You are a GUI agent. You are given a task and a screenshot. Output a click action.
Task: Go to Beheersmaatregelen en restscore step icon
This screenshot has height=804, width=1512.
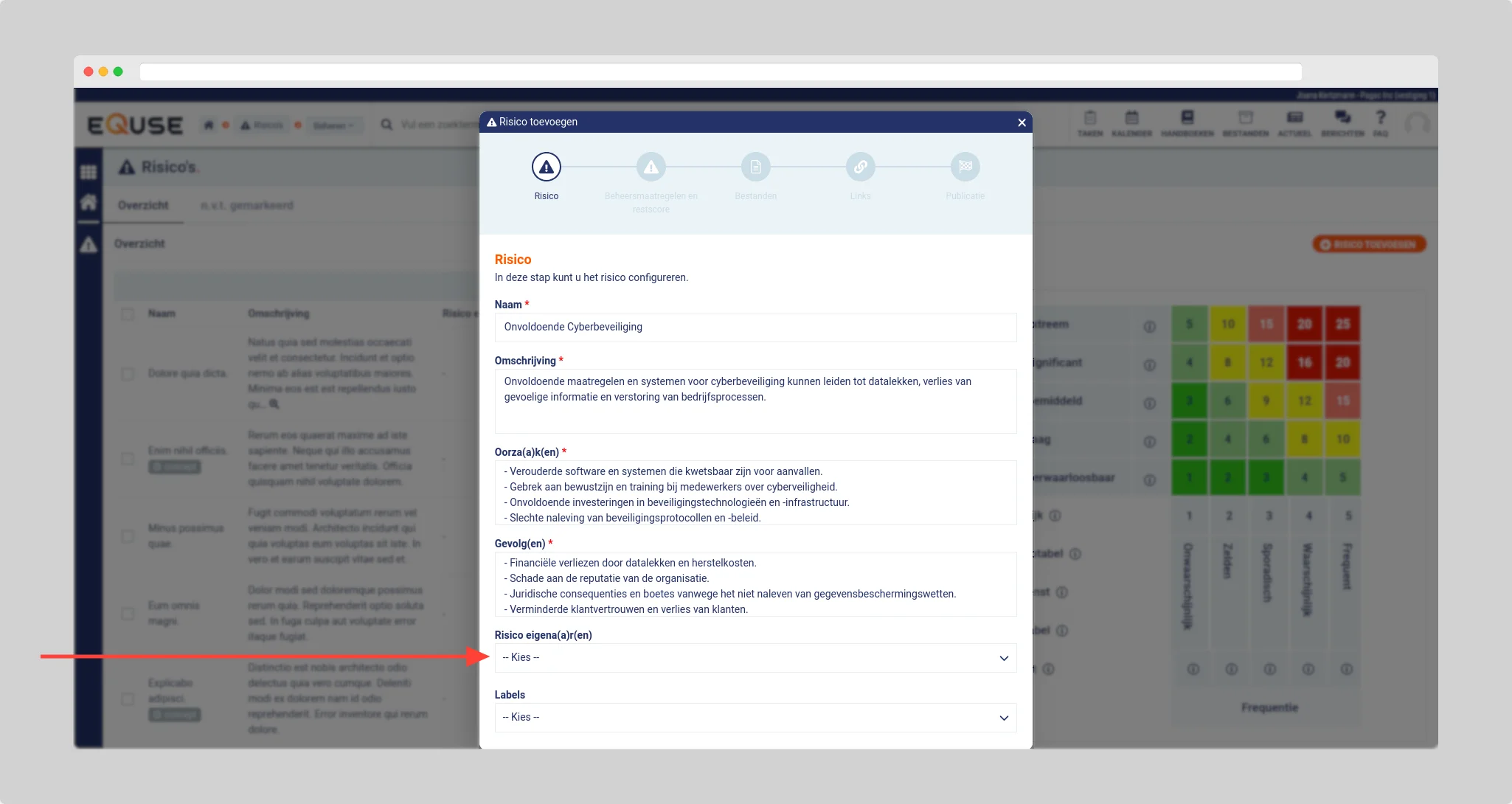click(x=651, y=167)
